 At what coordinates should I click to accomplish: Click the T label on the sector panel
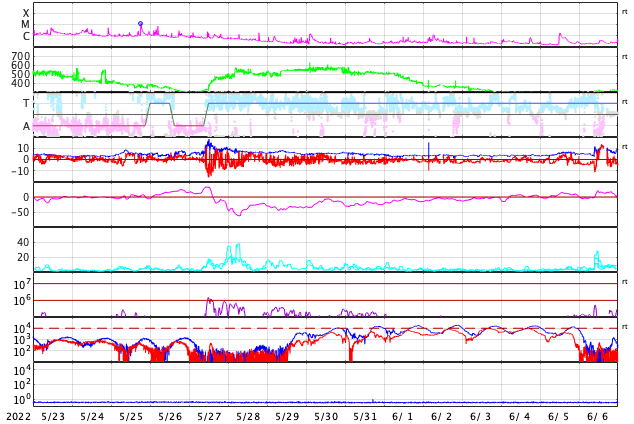coord(26,104)
